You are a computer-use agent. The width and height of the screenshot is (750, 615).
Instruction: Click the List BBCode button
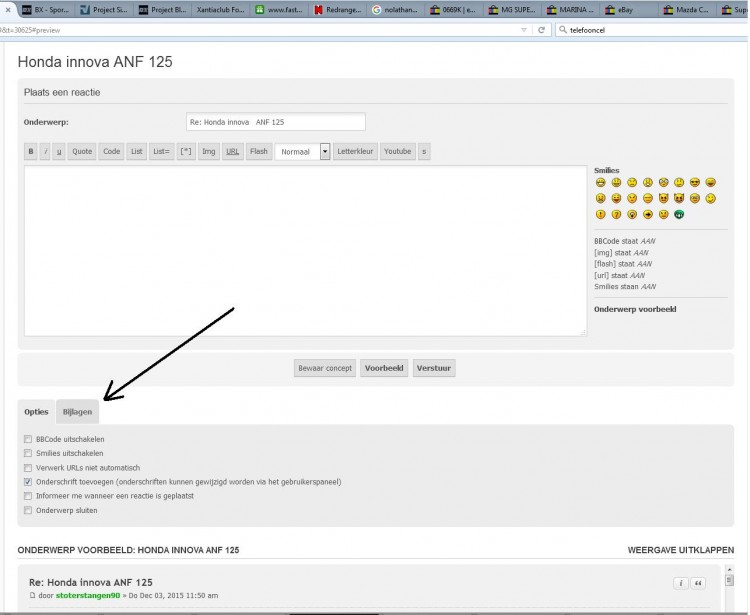click(137, 152)
